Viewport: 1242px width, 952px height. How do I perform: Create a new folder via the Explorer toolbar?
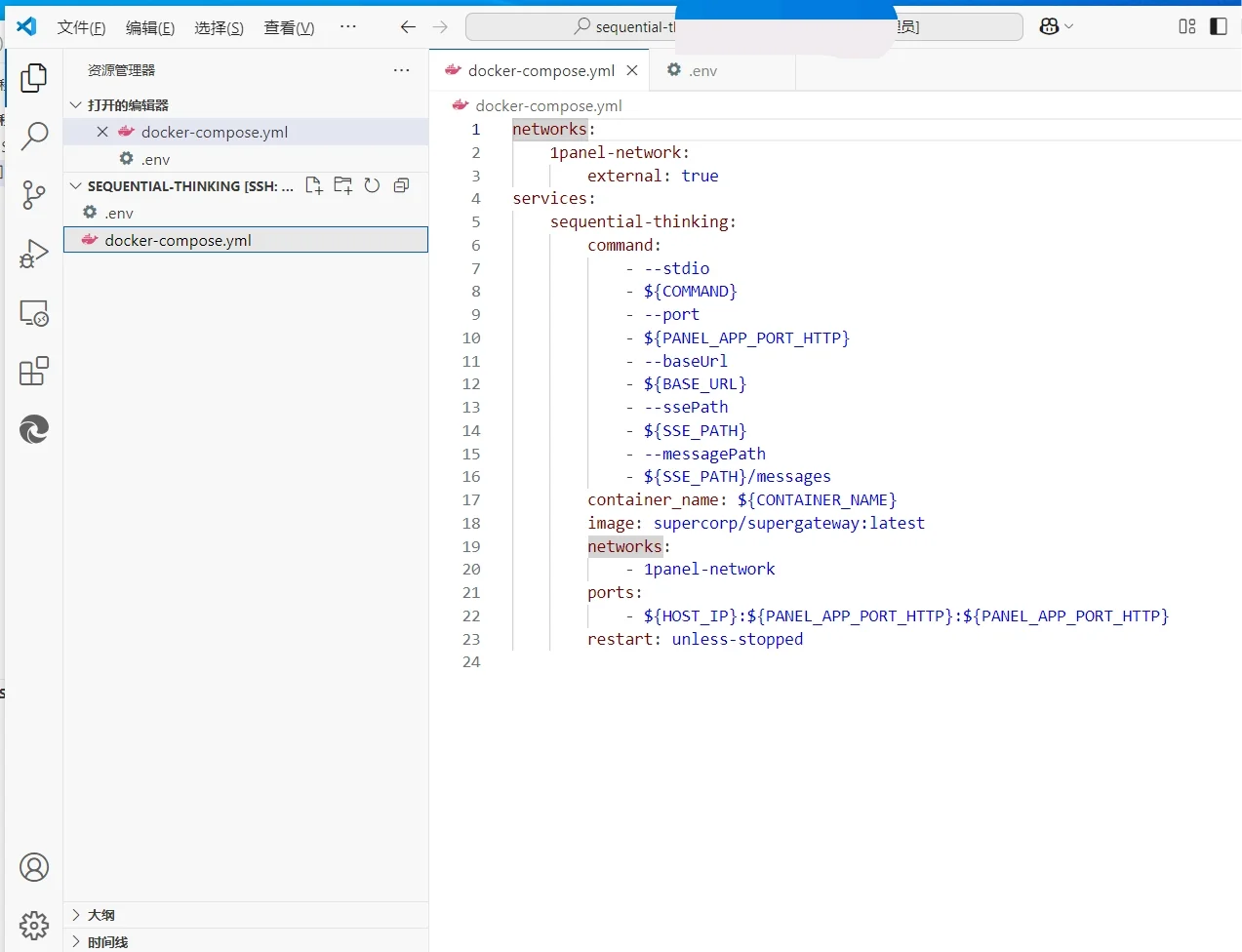(x=343, y=185)
